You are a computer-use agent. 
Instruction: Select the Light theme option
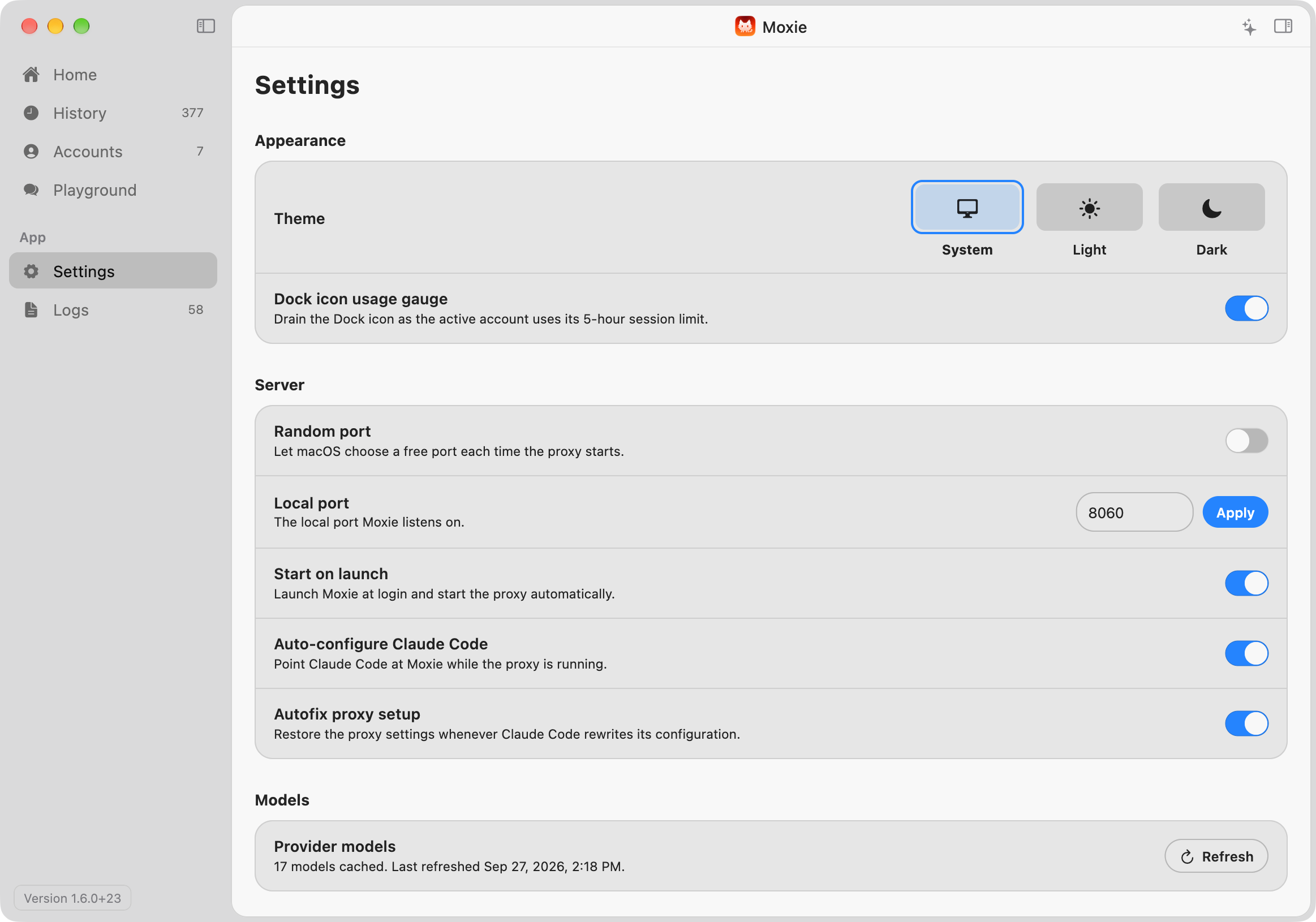tap(1089, 207)
